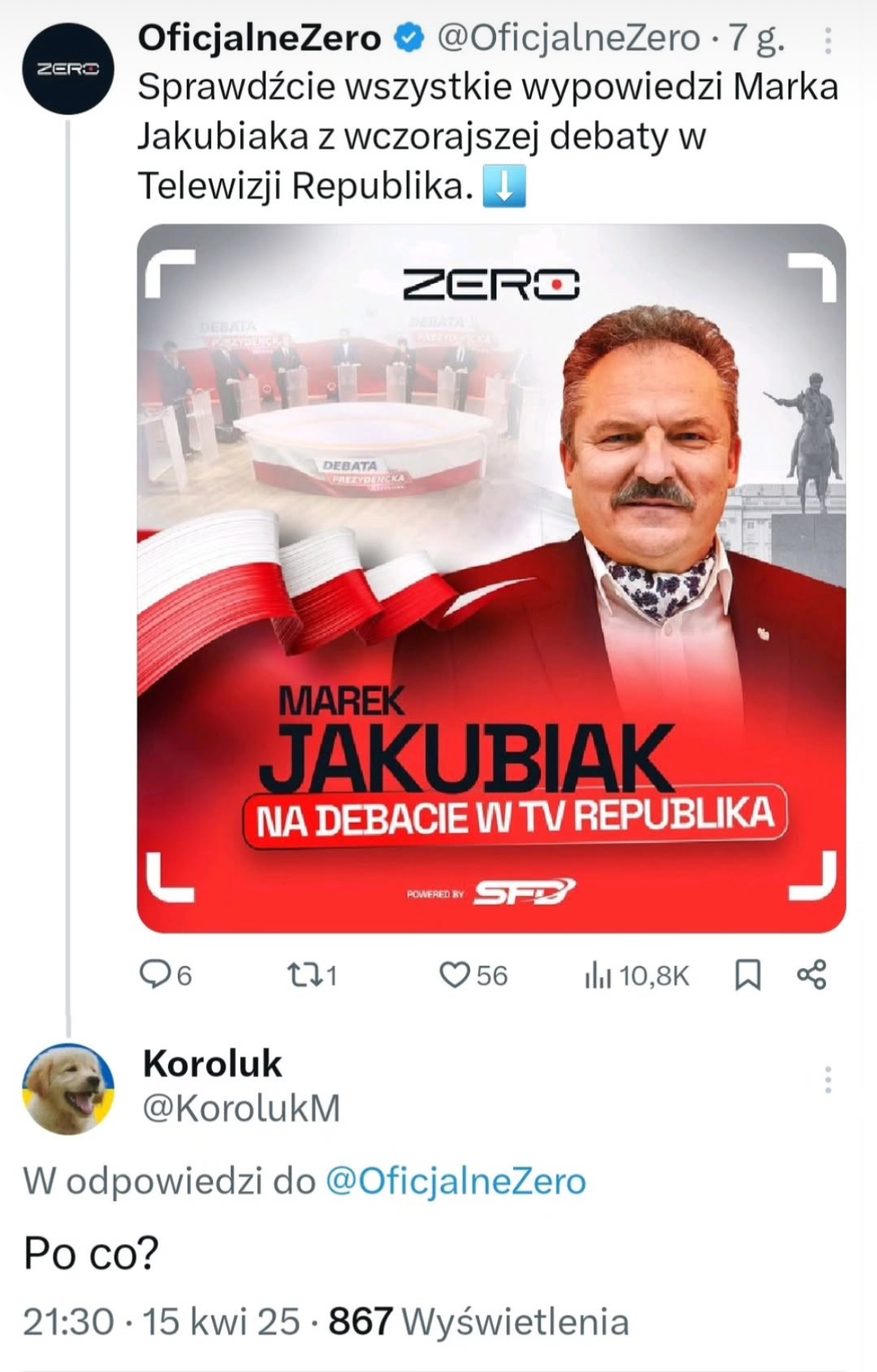Open the @KorolukM handle
Viewport: 877px width, 1372px height.
coord(241,1108)
